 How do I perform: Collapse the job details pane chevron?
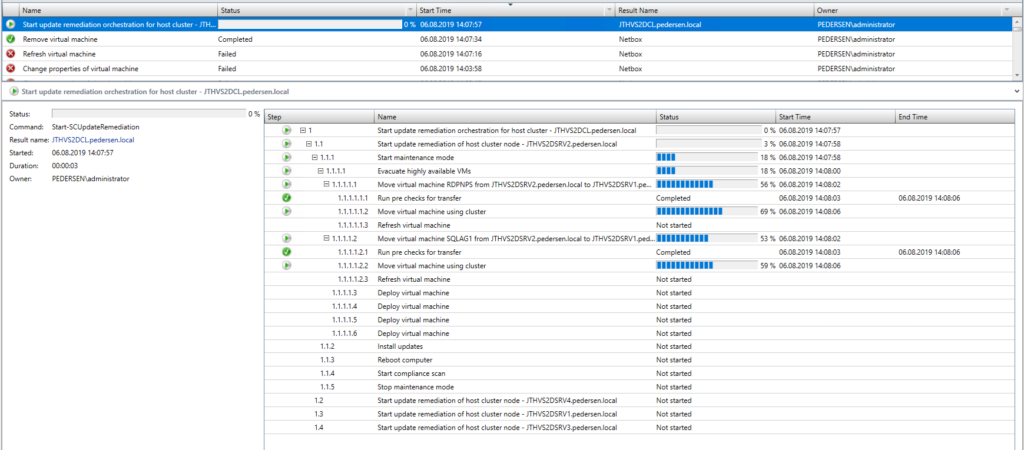click(x=1018, y=91)
